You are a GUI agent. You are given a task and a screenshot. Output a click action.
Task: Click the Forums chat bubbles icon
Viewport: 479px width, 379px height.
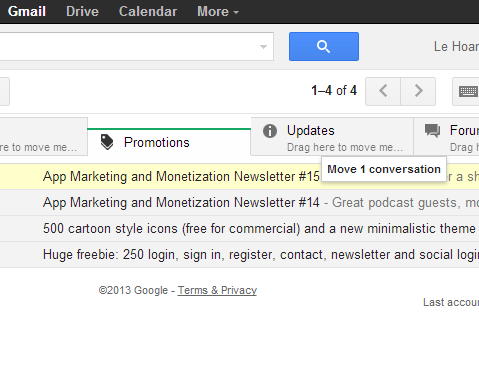(432, 131)
